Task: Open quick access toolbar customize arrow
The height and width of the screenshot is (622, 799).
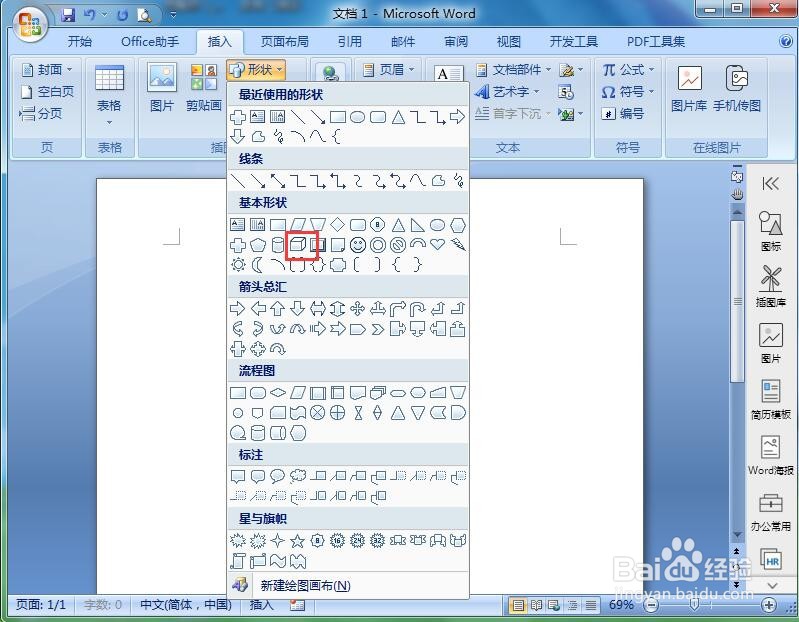Action: [x=173, y=15]
